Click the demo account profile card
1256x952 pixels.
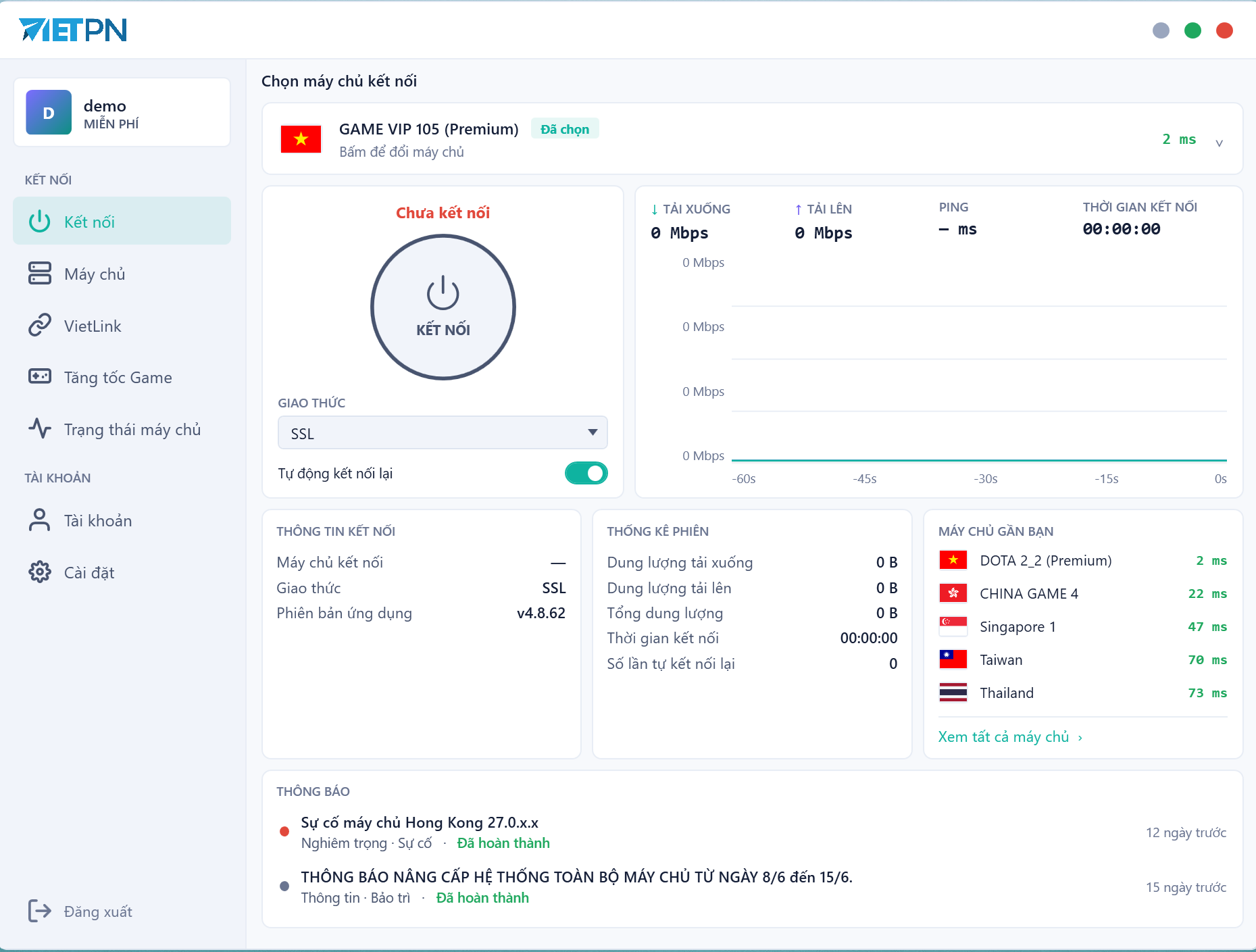click(122, 112)
